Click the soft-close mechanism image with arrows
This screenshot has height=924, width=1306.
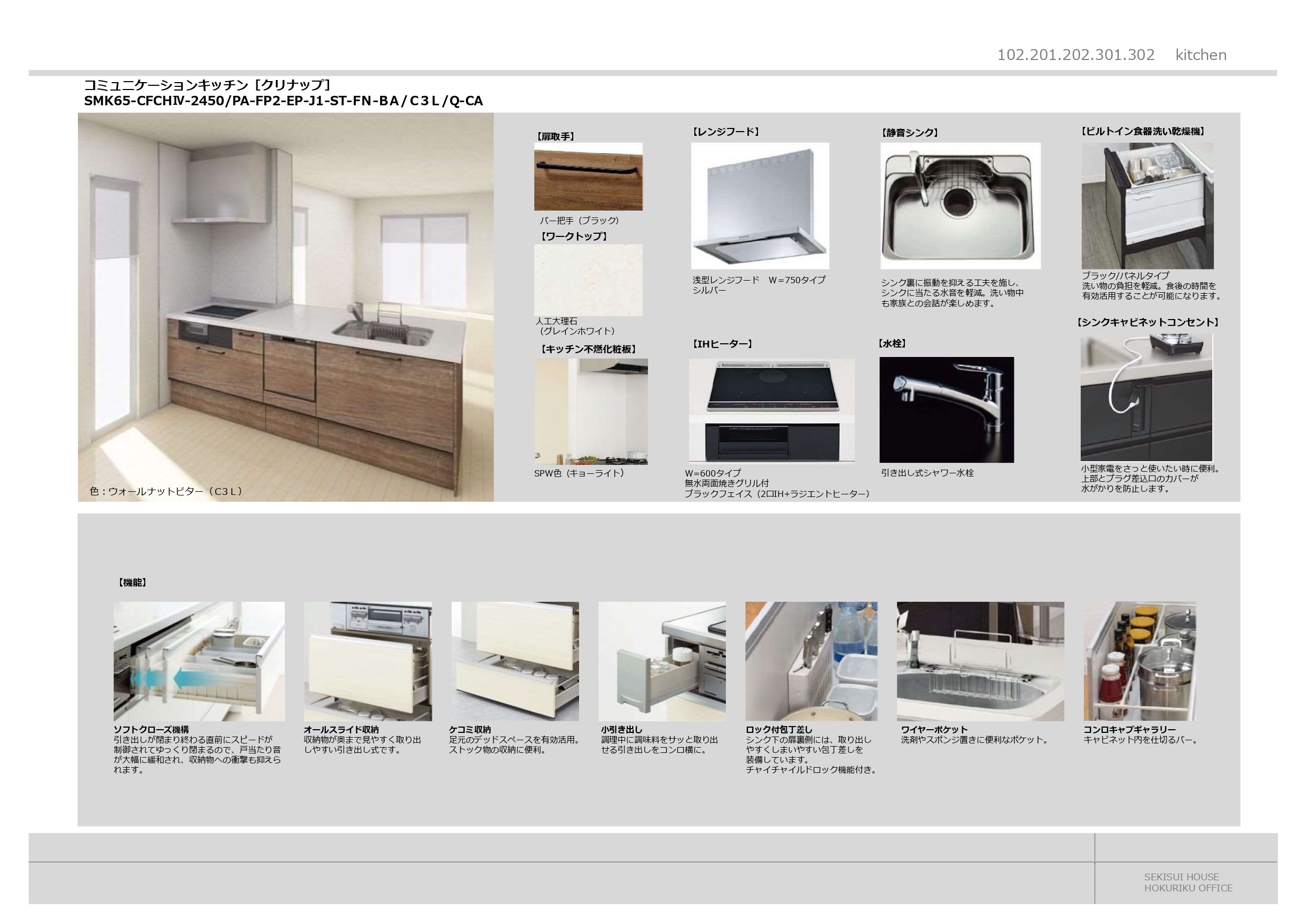pyautogui.click(x=199, y=661)
